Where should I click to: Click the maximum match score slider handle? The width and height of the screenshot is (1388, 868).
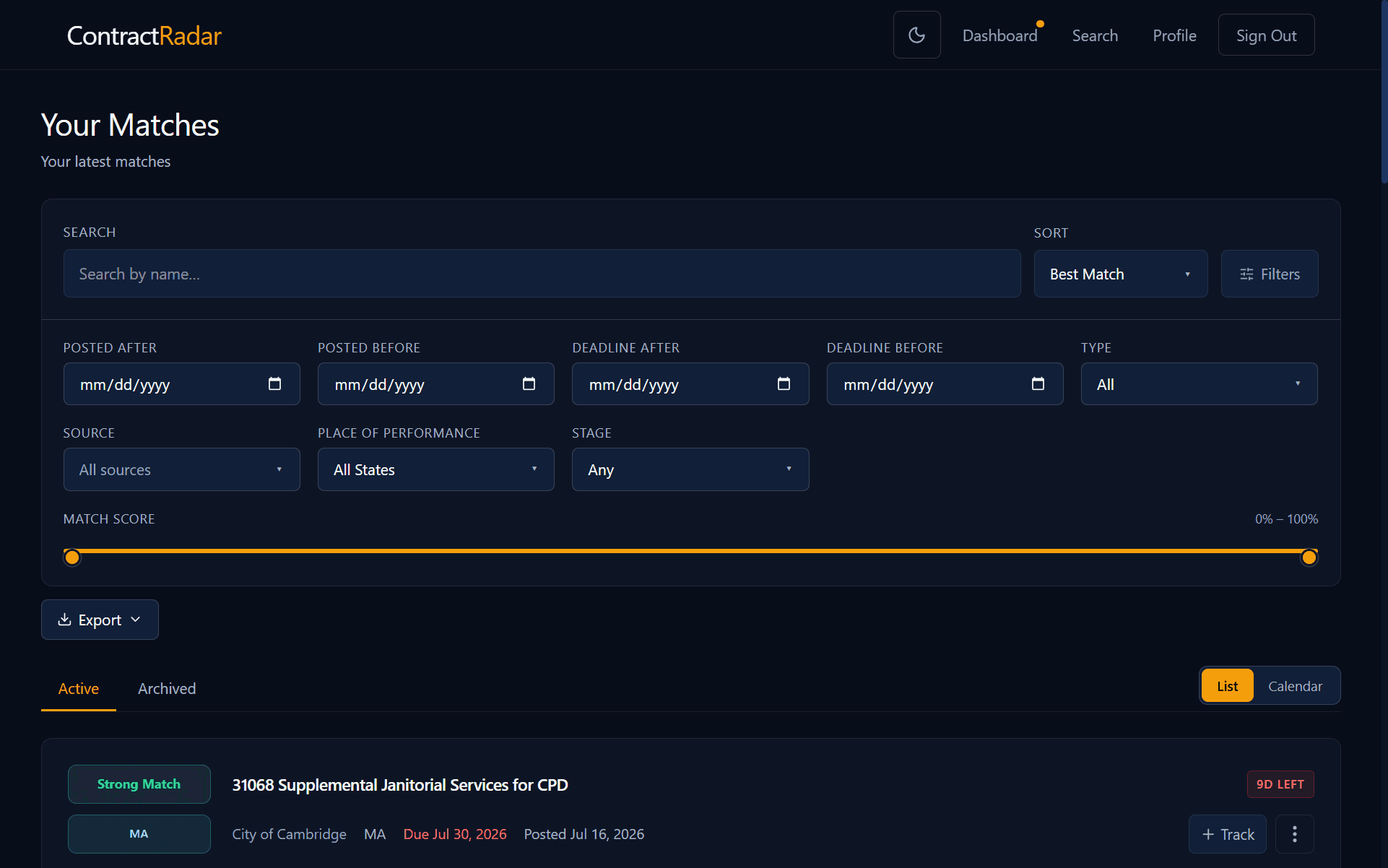click(1309, 557)
